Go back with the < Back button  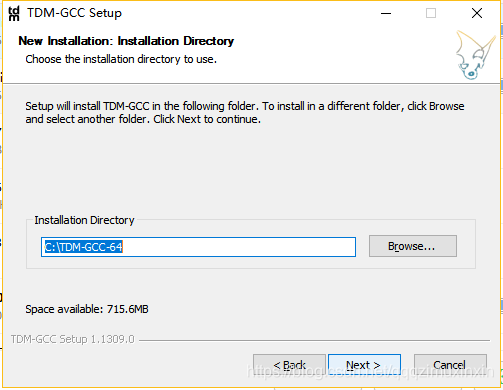pos(289,365)
